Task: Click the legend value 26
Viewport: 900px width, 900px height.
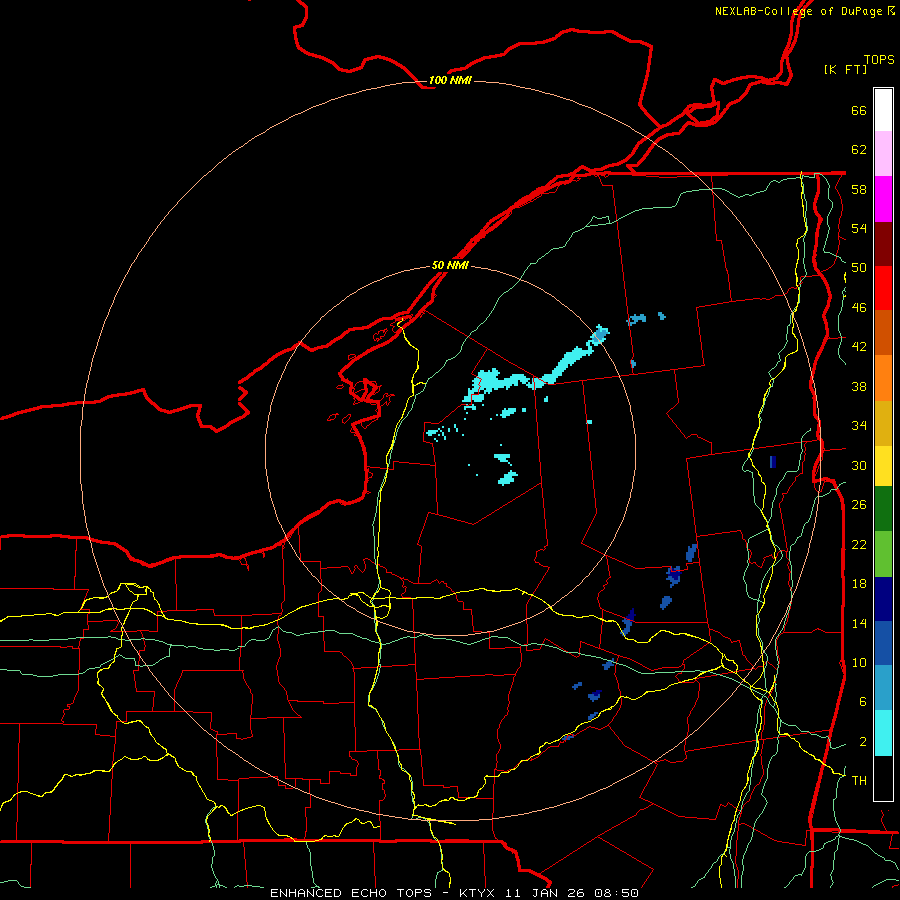Action: pos(859,505)
